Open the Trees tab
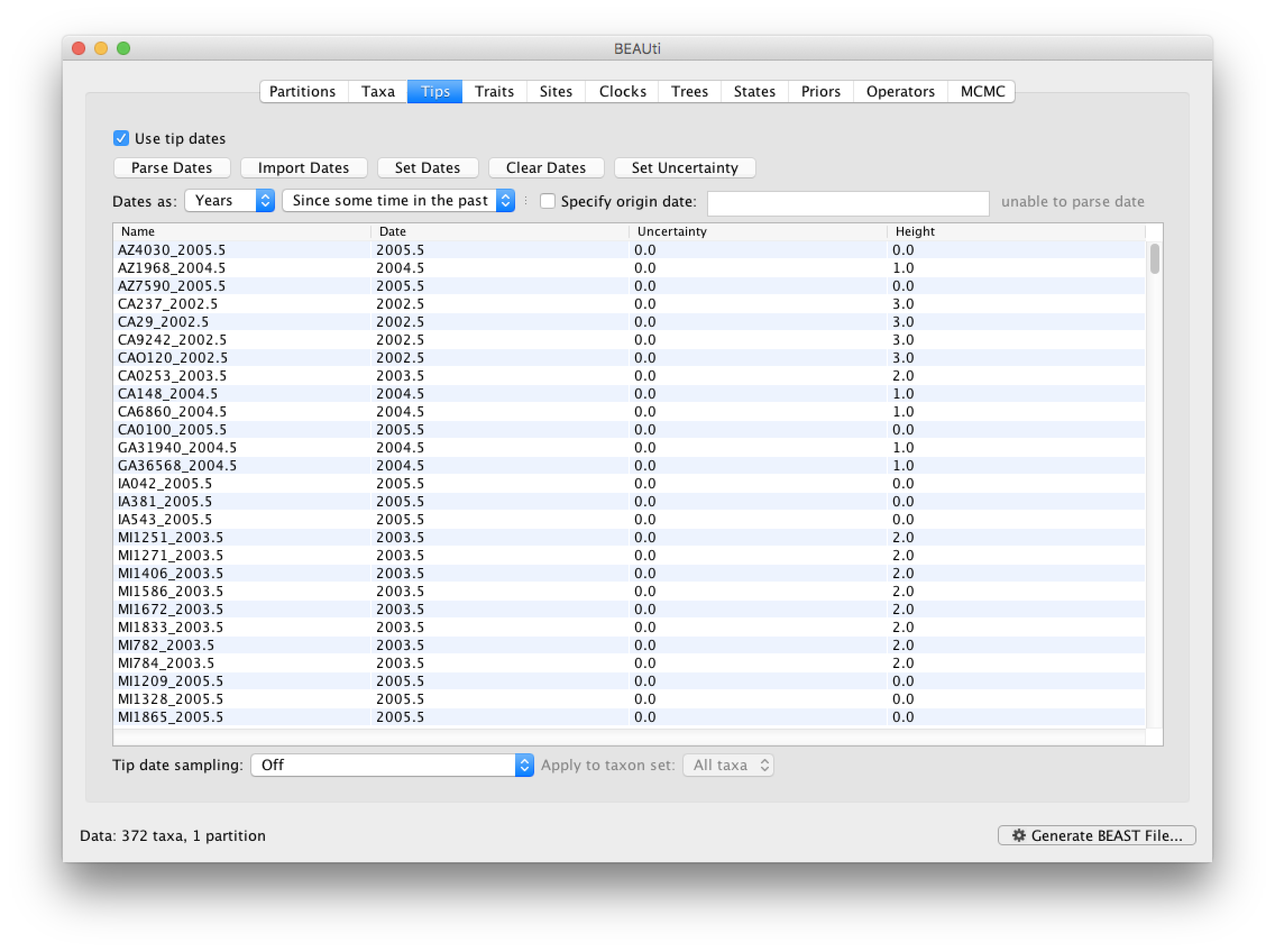This screenshot has height=952, width=1275. click(690, 91)
